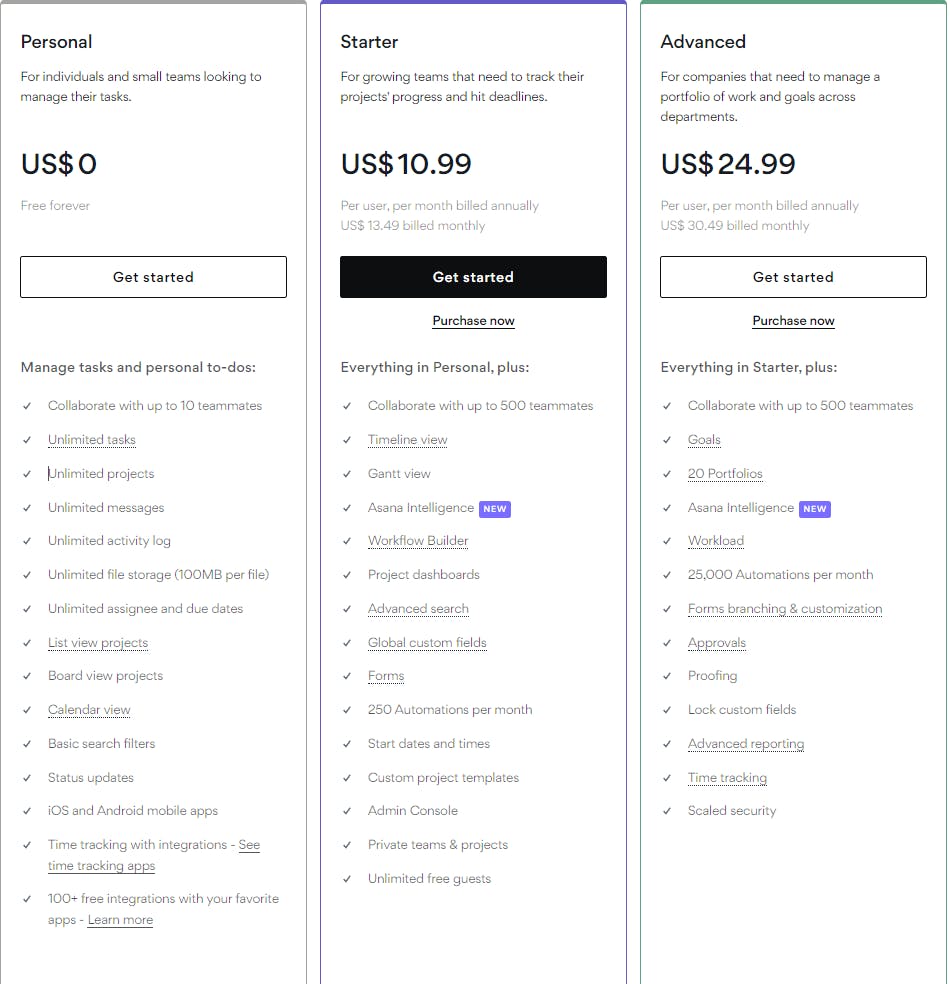Open Purchase now link for Advanced

click(793, 321)
